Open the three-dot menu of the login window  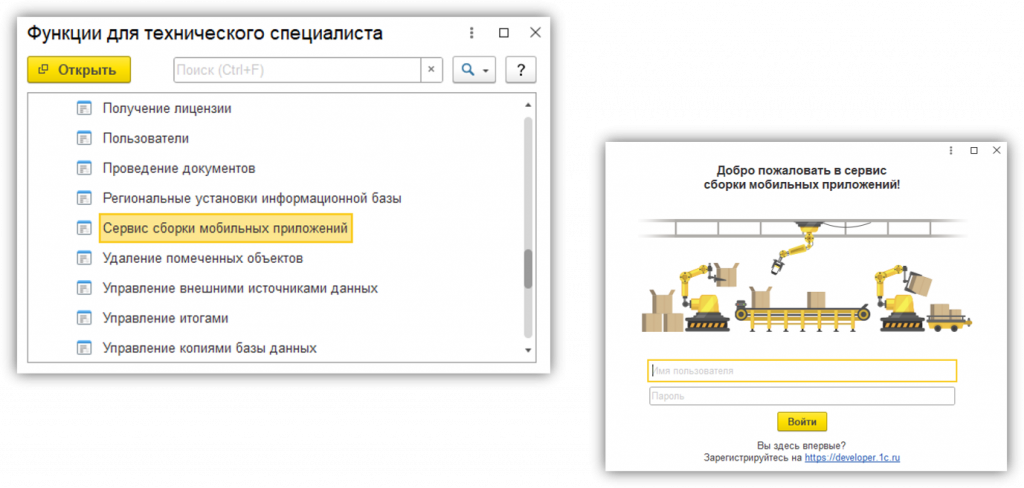[x=952, y=150]
